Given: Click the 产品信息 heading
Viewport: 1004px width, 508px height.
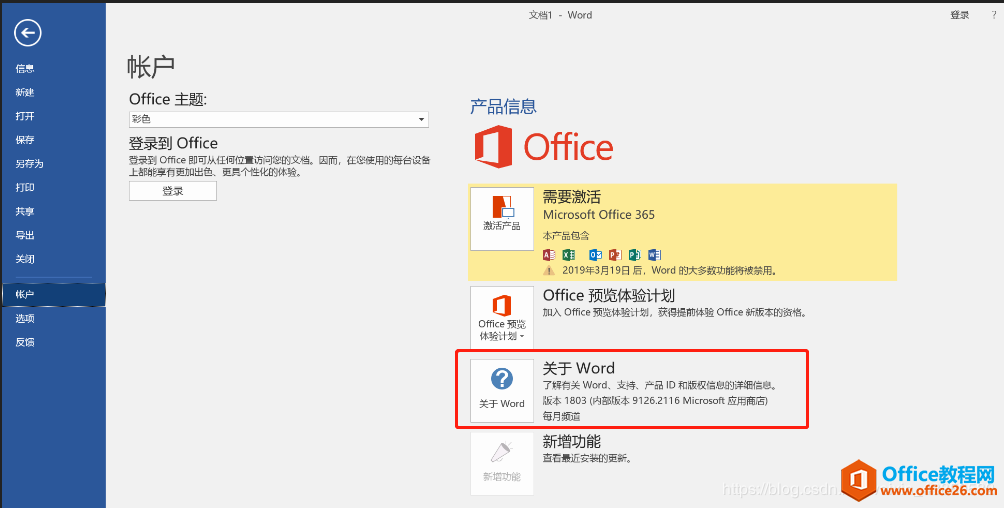Looking at the screenshot, I should click(503, 106).
